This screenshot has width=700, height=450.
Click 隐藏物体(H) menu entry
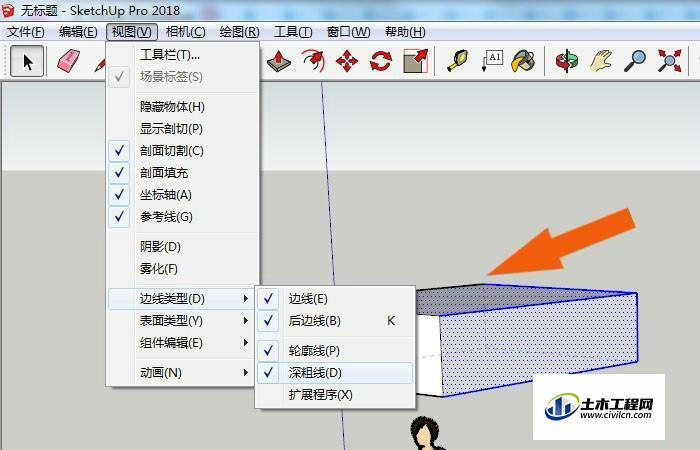(x=183, y=107)
